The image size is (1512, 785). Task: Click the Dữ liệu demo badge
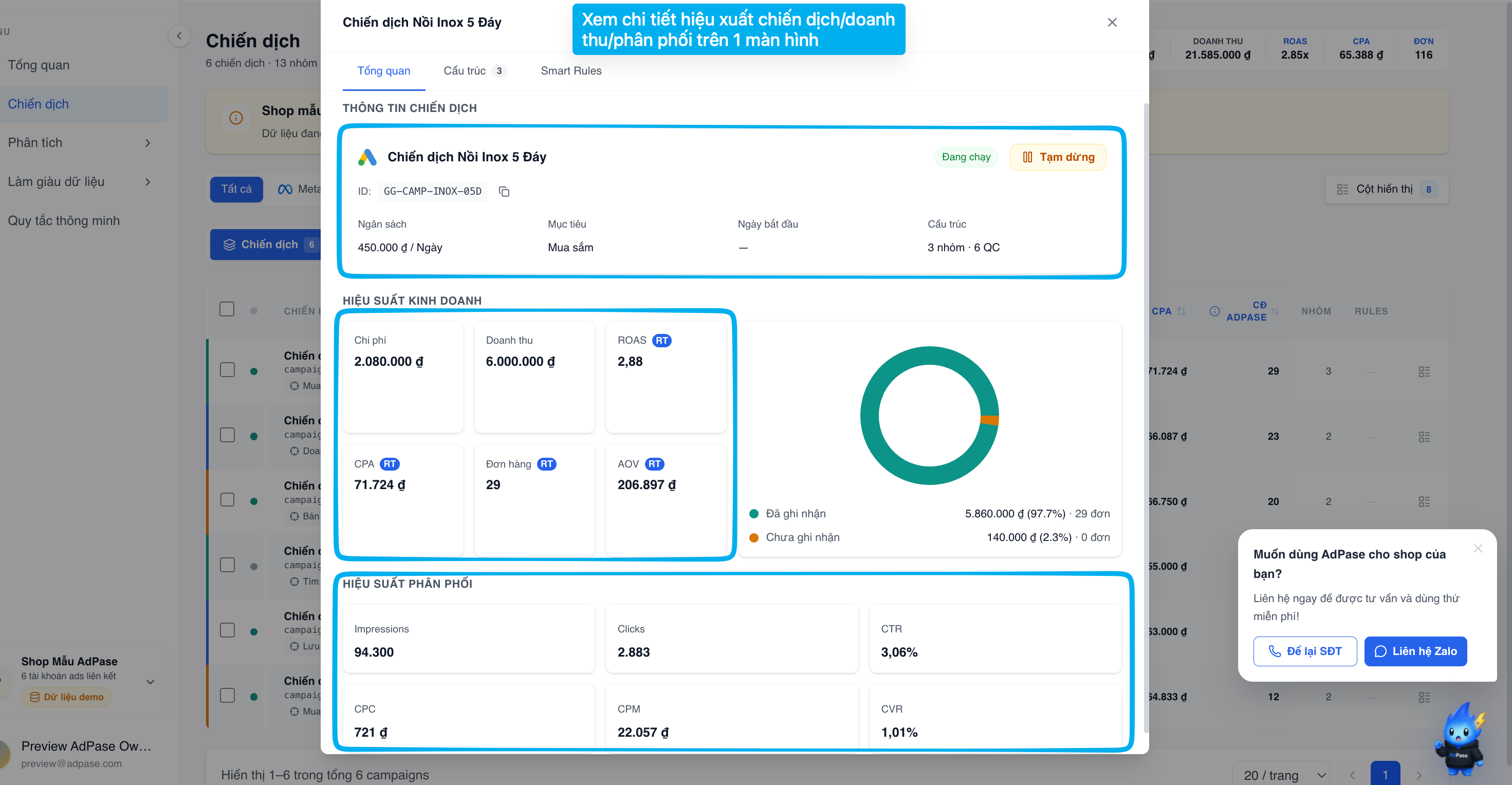tap(66, 697)
